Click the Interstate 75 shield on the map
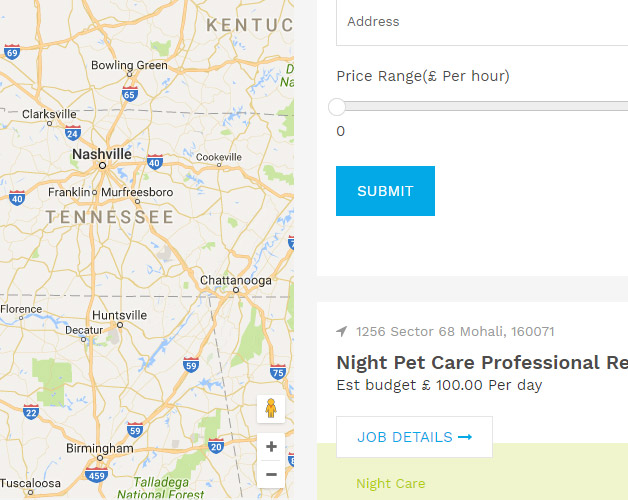Screen dimensions: 628x500 [x=278, y=371]
